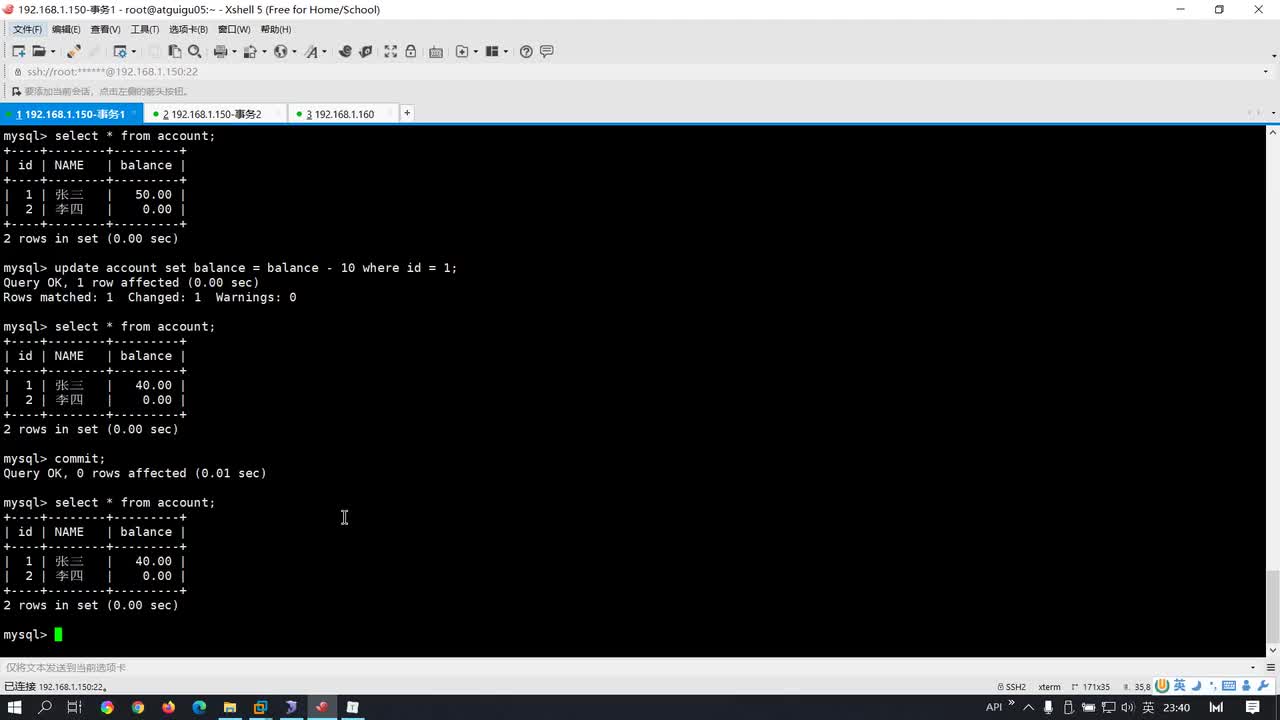Switch to tab 3 192.168.1.160
Image resolution: width=1280 pixels, height=720 pixels.
(x=342, y=114)
